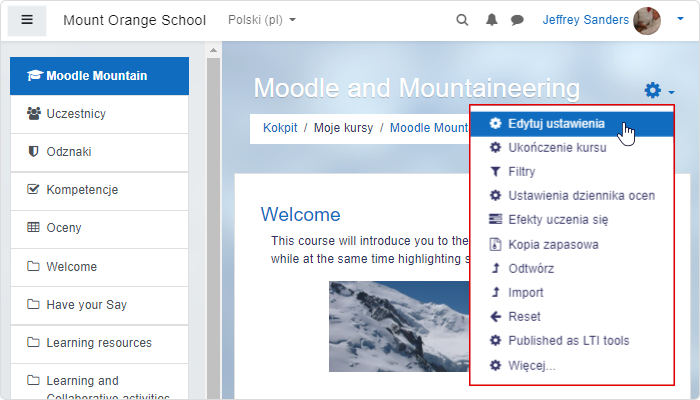Choose Reset from the menu

[572, 317]
